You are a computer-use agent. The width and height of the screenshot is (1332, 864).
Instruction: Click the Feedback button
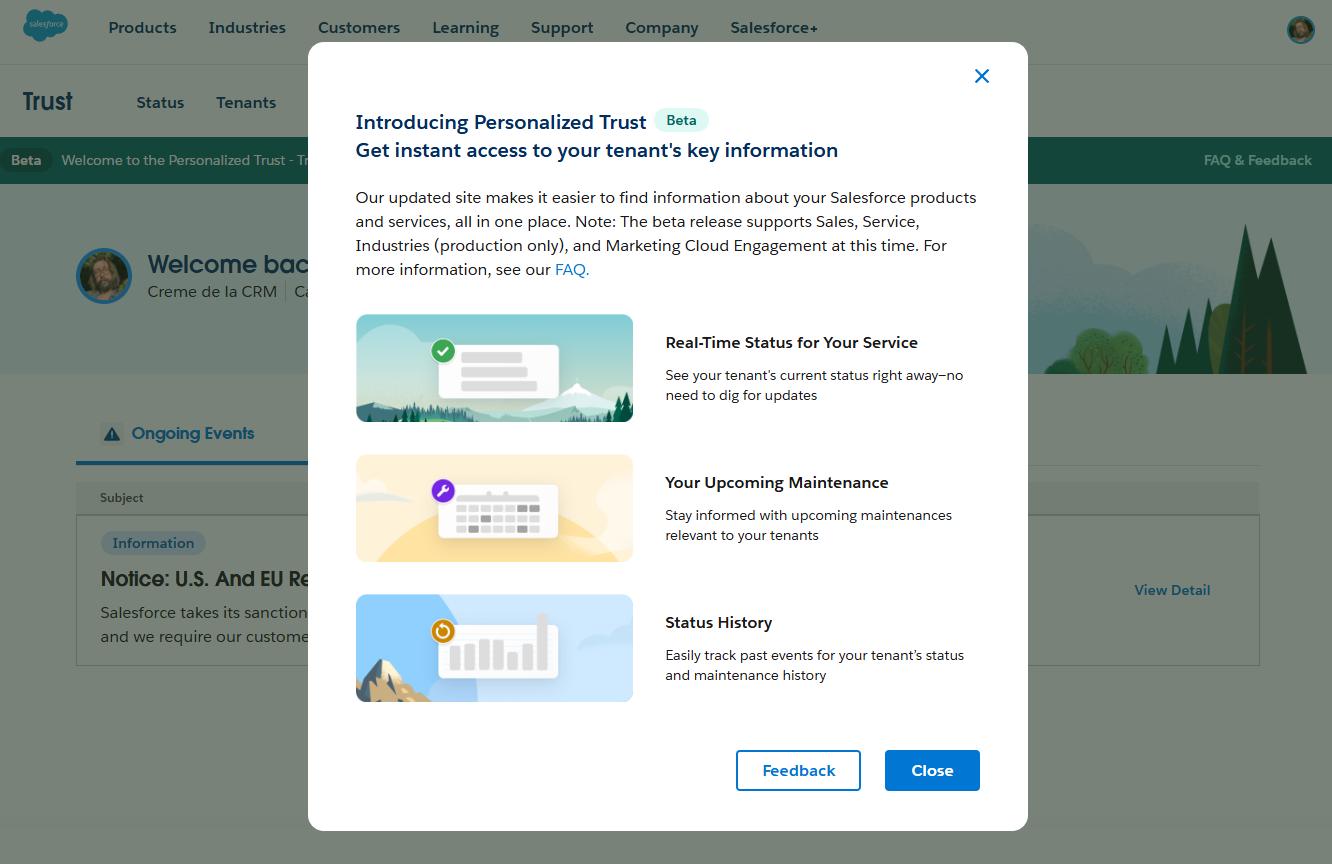[798, 770]
